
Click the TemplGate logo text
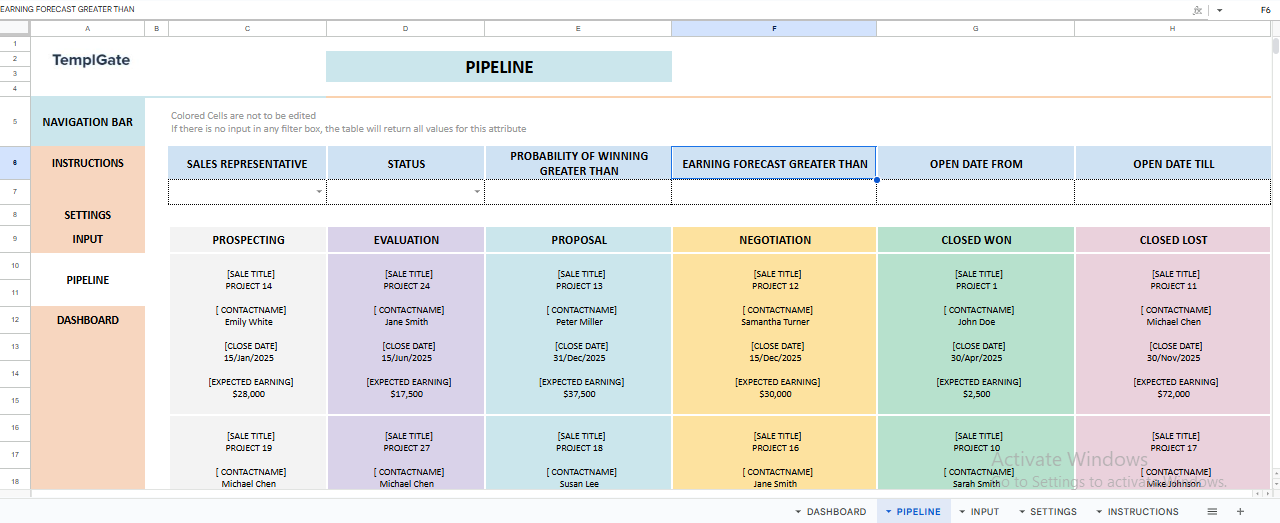91,60
